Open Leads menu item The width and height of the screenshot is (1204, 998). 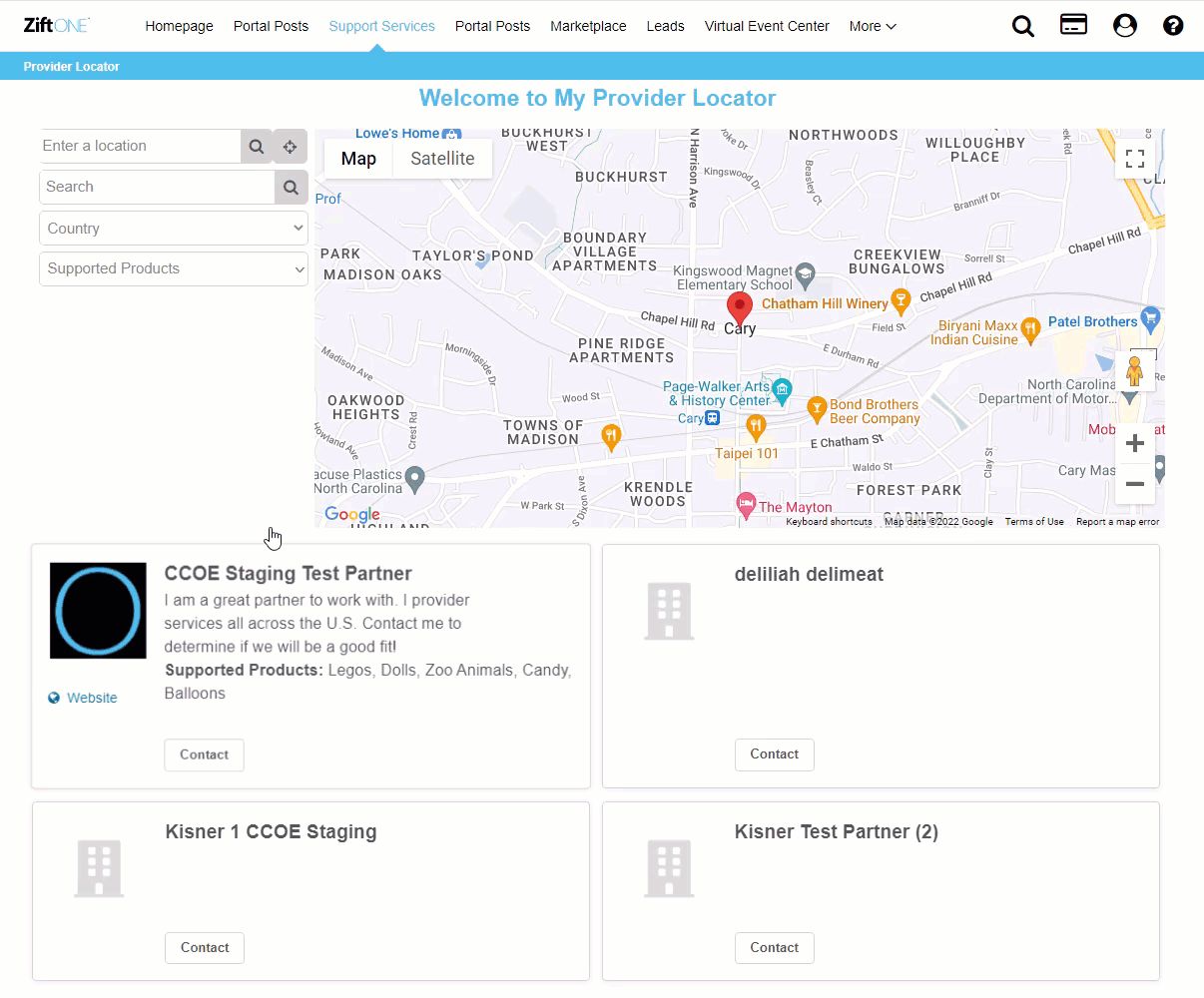pyautogui.click(x=665, y=26)
